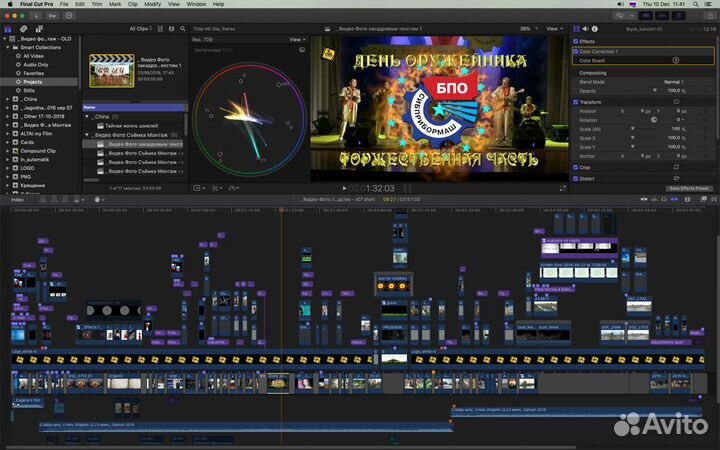Uncheck the Color Correction 1 checkbox
This screenshot has width=720, height=450.
tap(576, 51)
